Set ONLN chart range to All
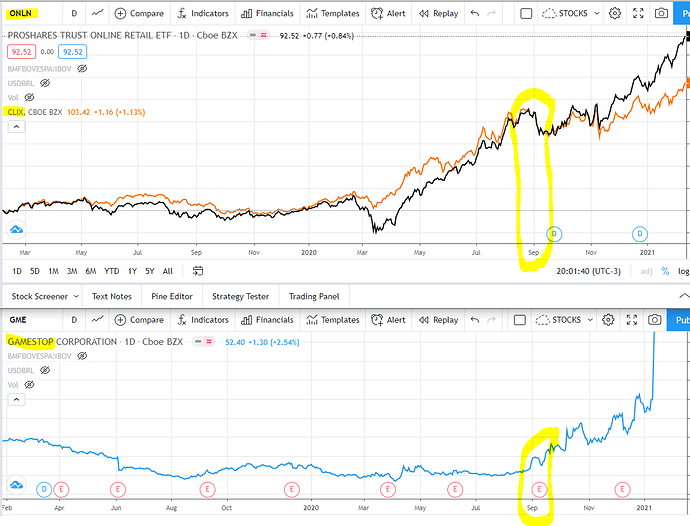Viewport: 690px width, 526px height. [x=168, y=271]
